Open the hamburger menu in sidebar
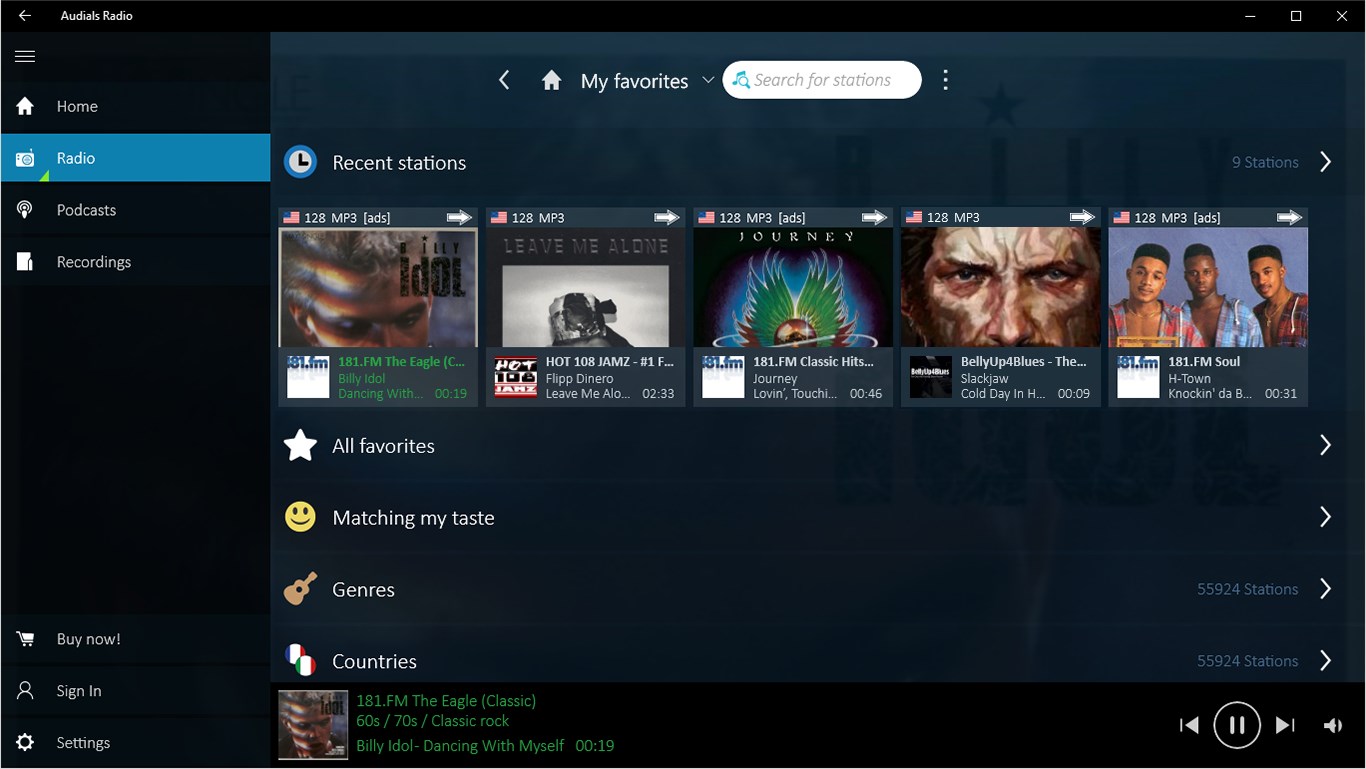This screenshot has height=769, width=1366. [25, 56]
